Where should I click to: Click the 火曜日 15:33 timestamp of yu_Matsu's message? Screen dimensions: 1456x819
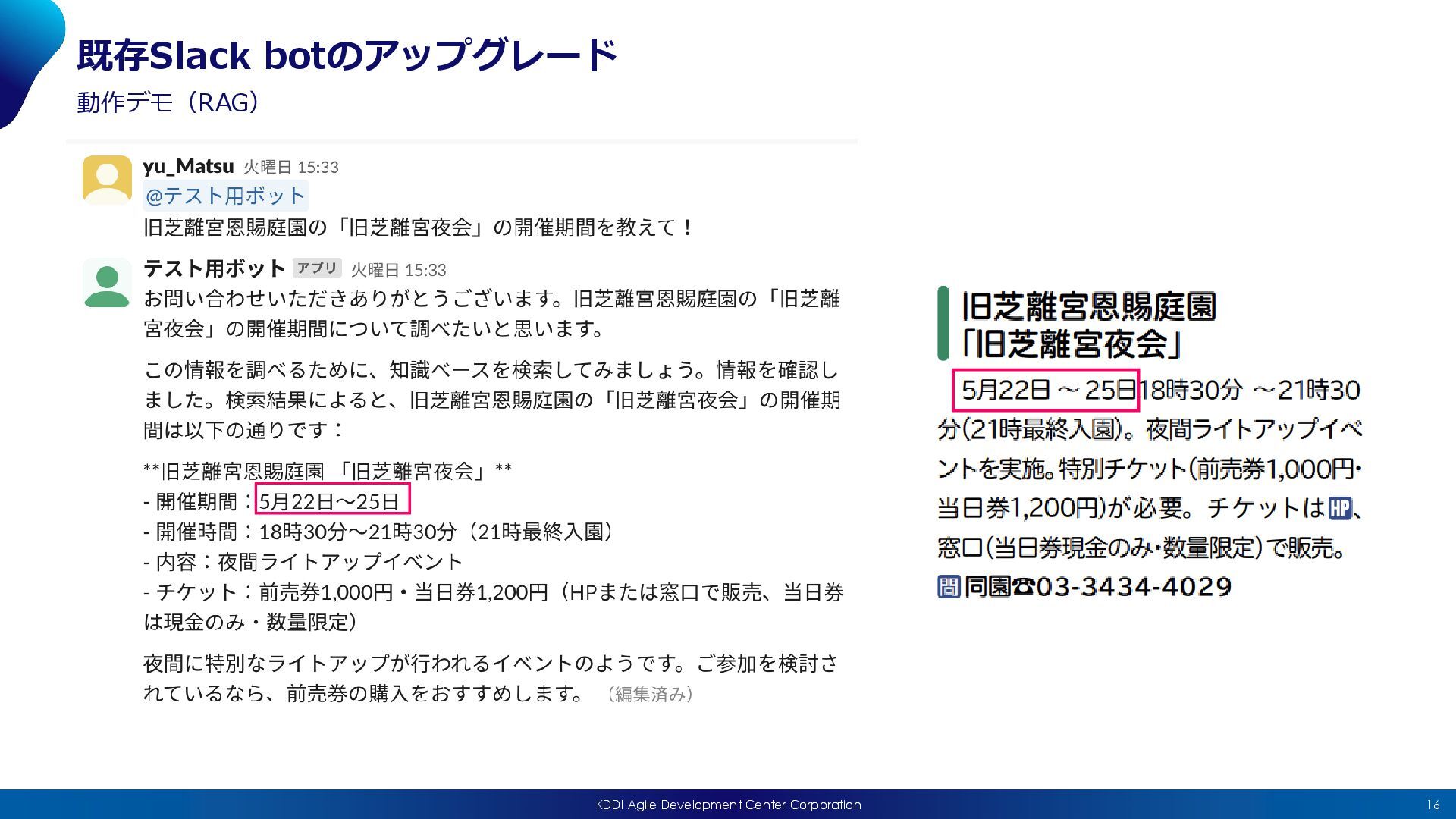pos(291,167)
